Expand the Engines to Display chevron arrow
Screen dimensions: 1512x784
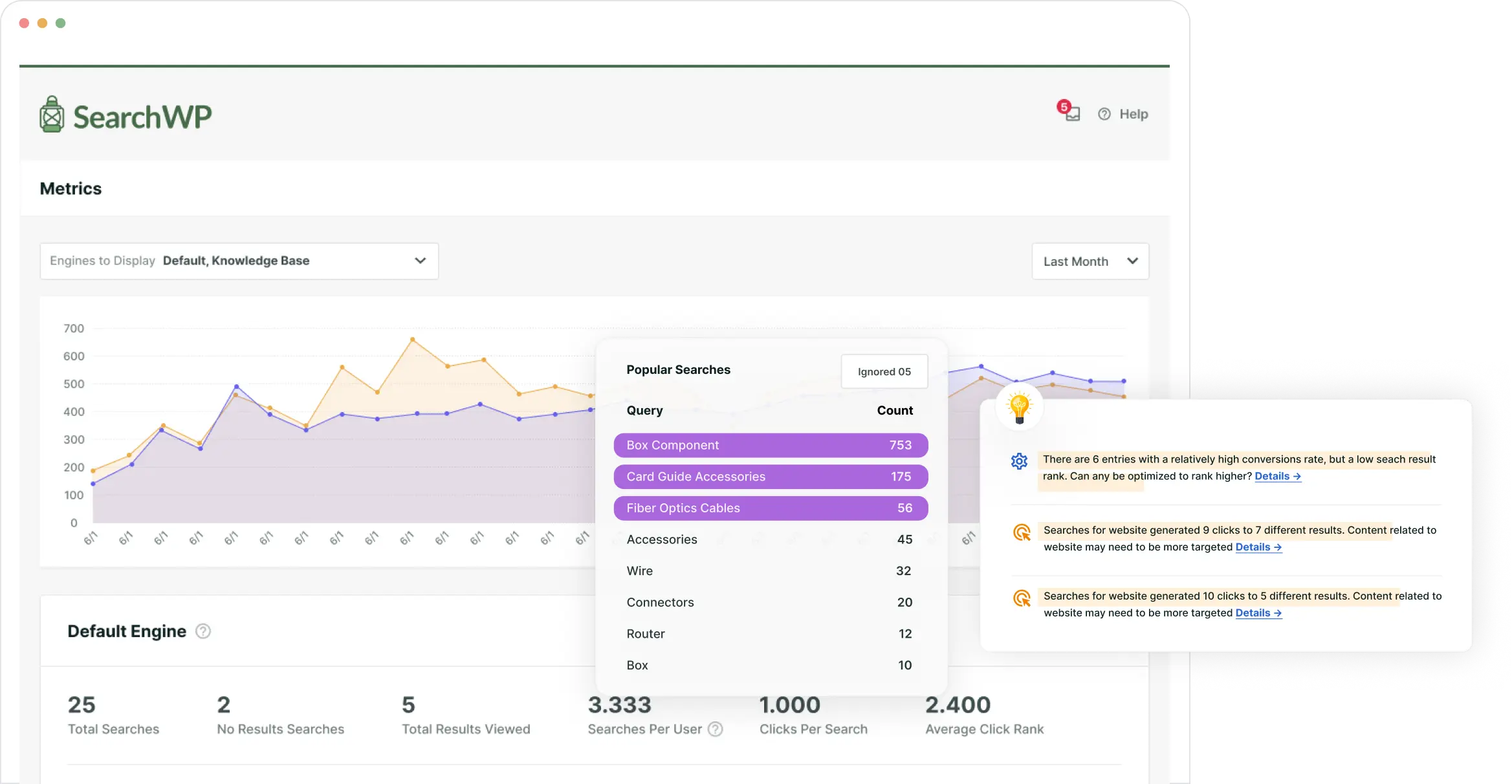click(421, 261)
